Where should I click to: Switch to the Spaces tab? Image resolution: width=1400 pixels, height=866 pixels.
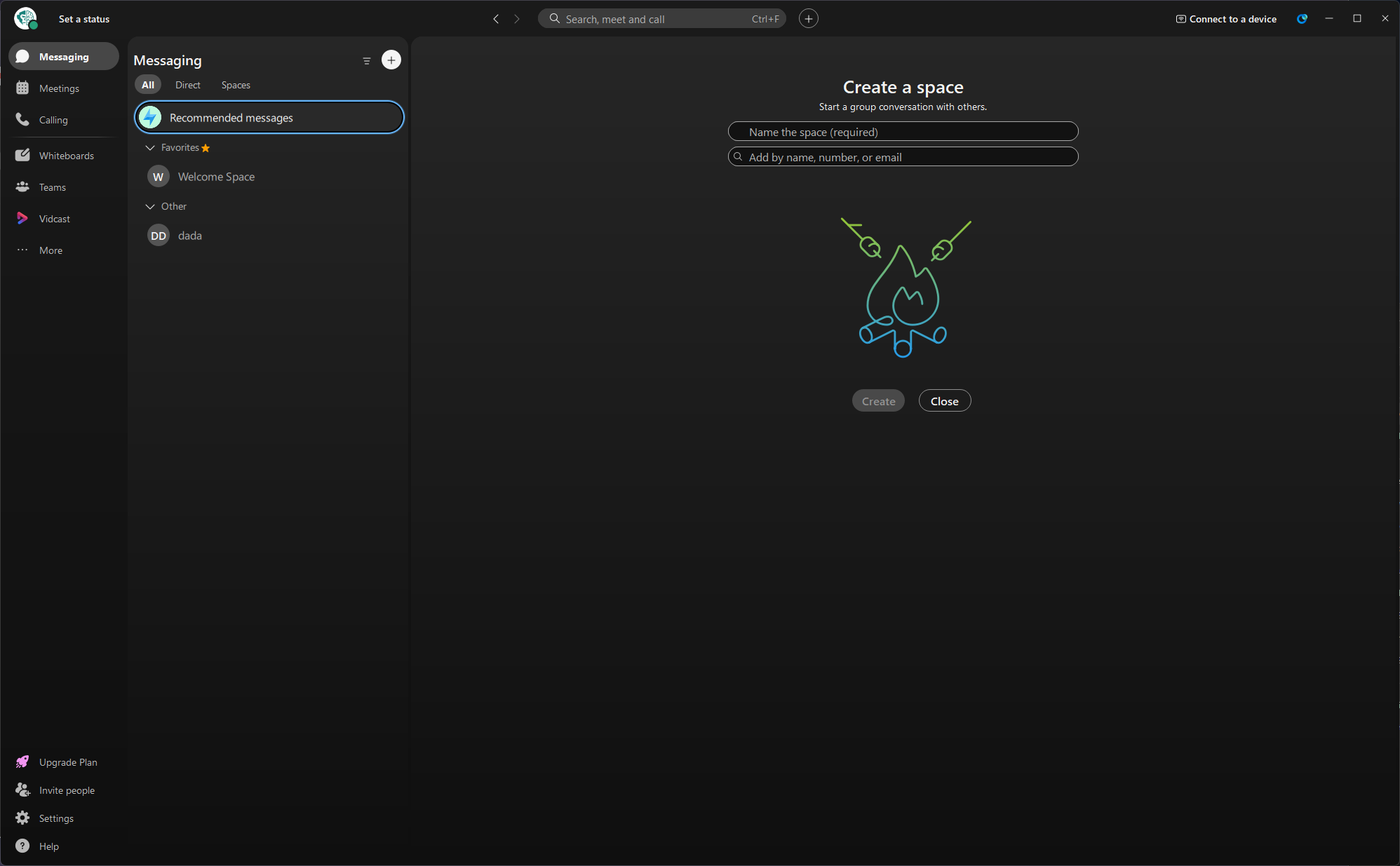coord(236,85)
